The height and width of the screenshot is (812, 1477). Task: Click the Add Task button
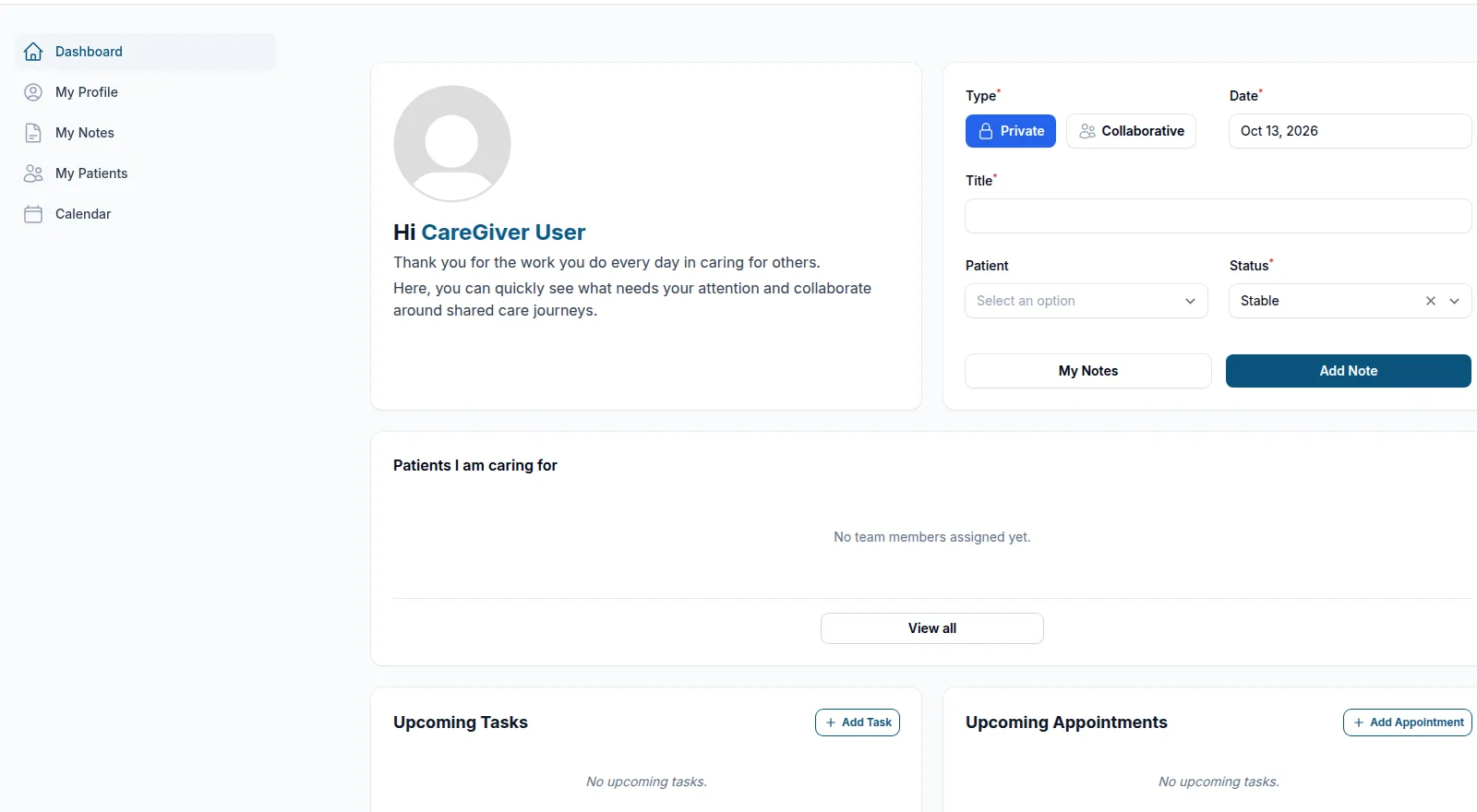point(858,722)
